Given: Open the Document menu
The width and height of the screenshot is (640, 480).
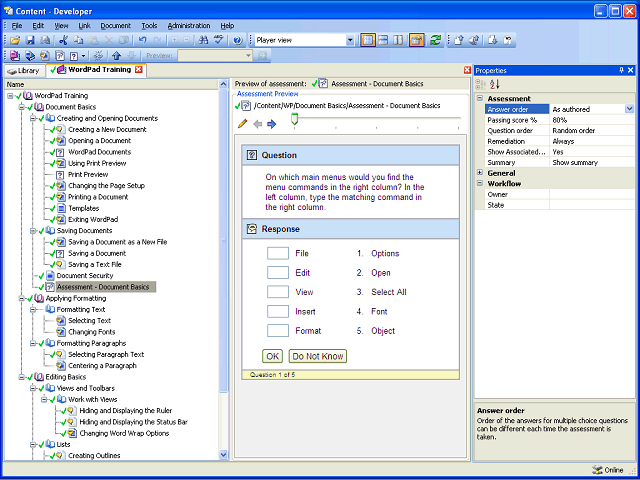Looking at the screenshot, I should click(116, 26).
